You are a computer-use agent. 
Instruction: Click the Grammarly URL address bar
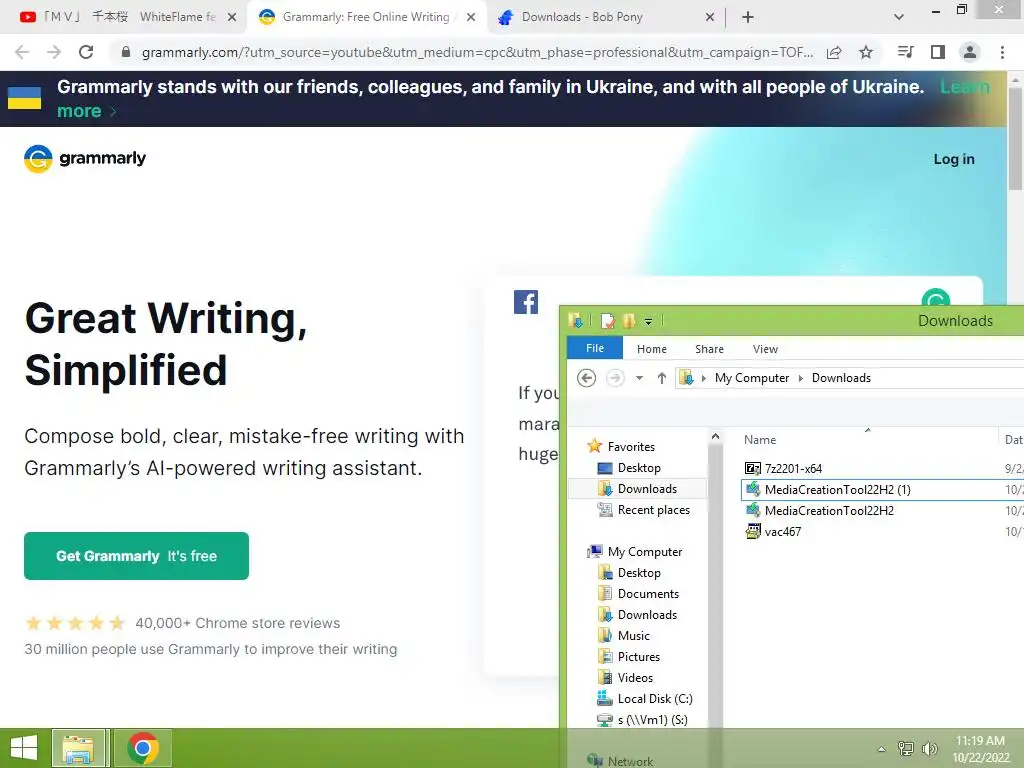tap(477, 52)
